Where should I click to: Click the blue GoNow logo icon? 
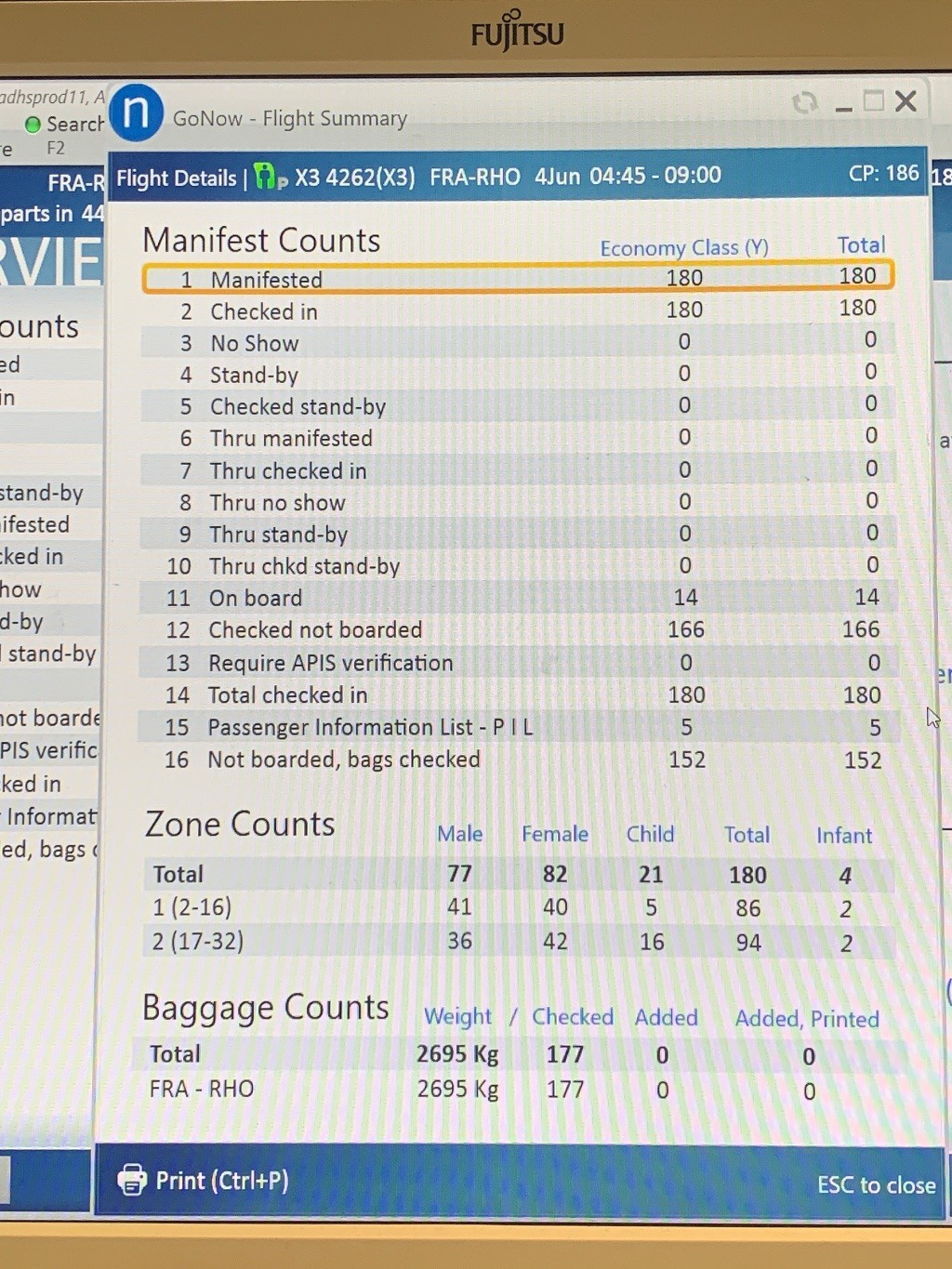pos(136,112)
